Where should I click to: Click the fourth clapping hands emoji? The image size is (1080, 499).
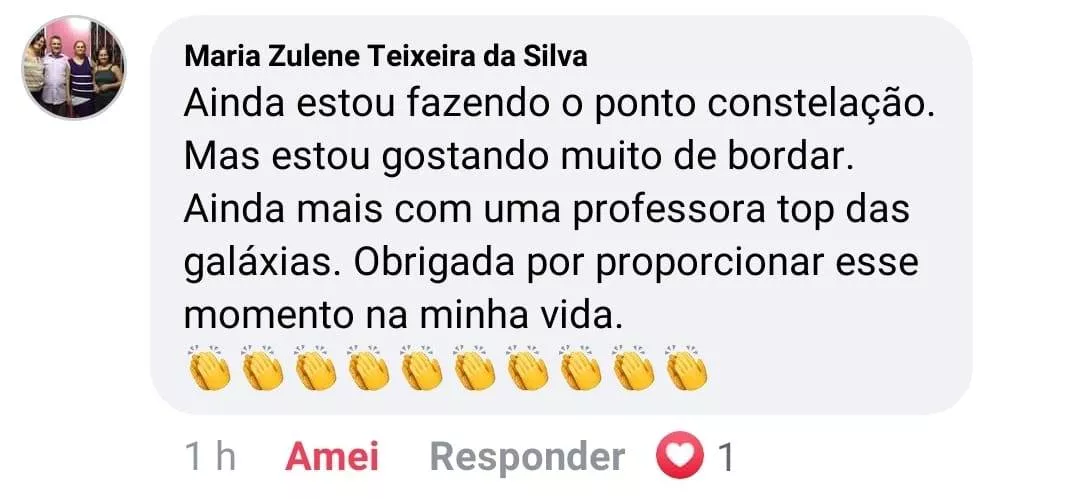(368, 367)
